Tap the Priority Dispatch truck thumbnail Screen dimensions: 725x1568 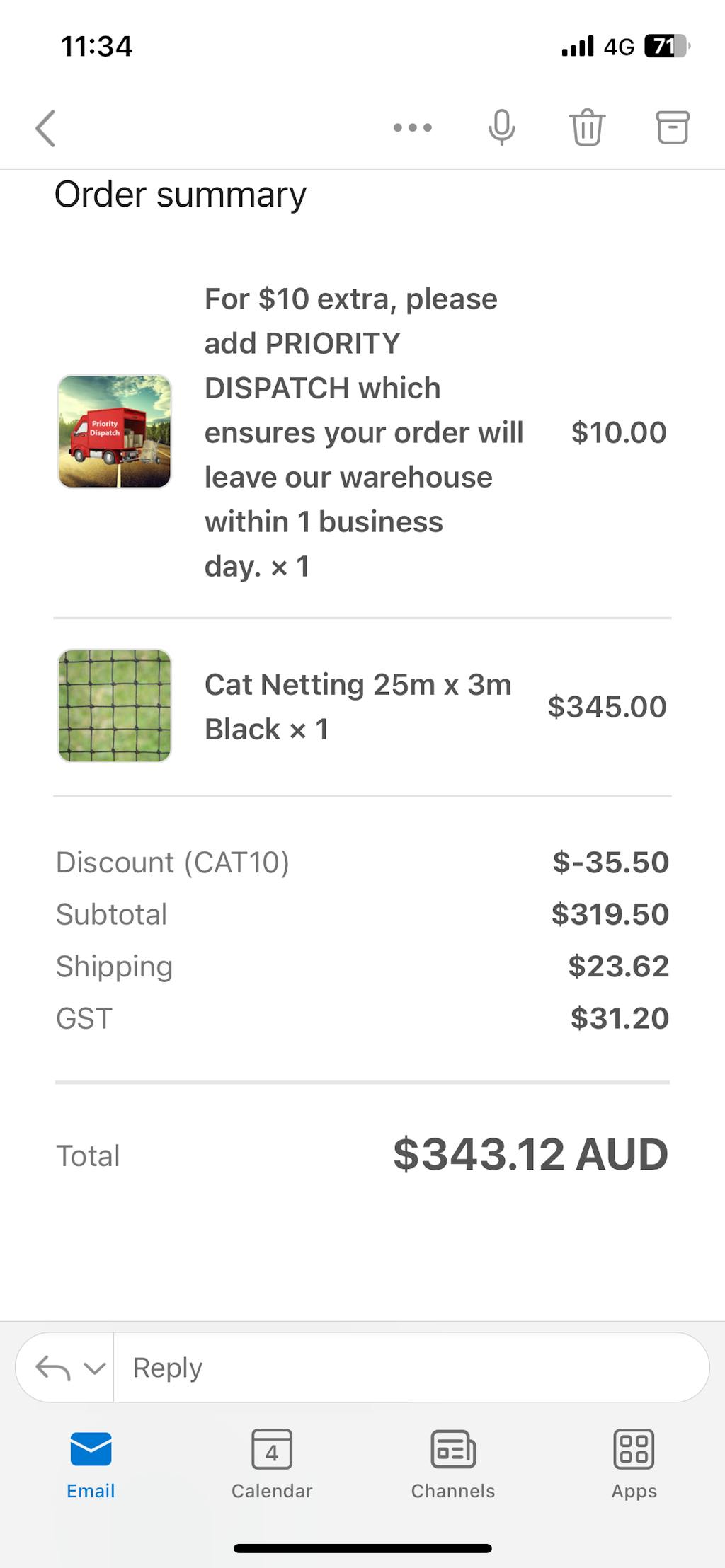point(115,432)
